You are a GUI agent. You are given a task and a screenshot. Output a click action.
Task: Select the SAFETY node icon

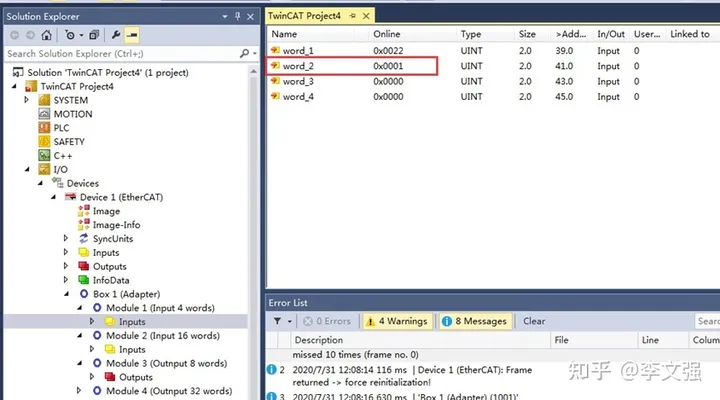[x=45, y=141]
